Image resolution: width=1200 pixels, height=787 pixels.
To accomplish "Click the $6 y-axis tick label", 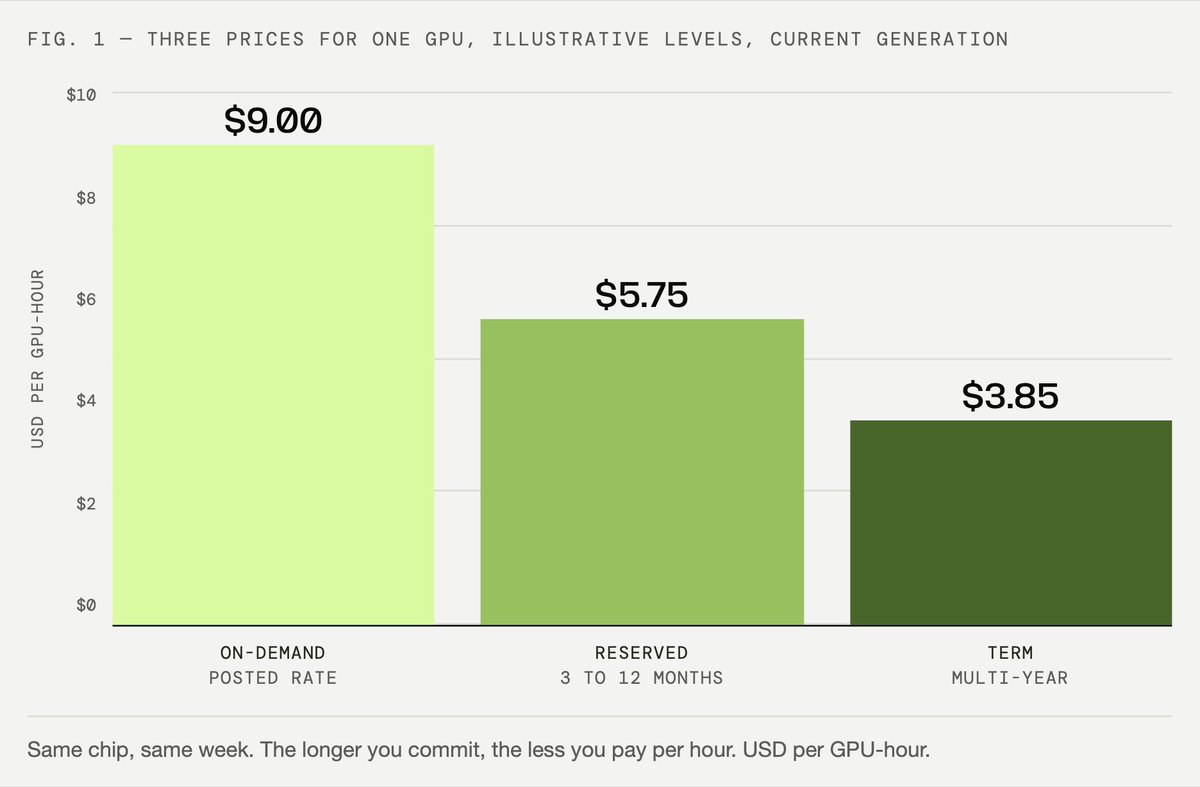I will pyautogui.click(x=88, y=299).
